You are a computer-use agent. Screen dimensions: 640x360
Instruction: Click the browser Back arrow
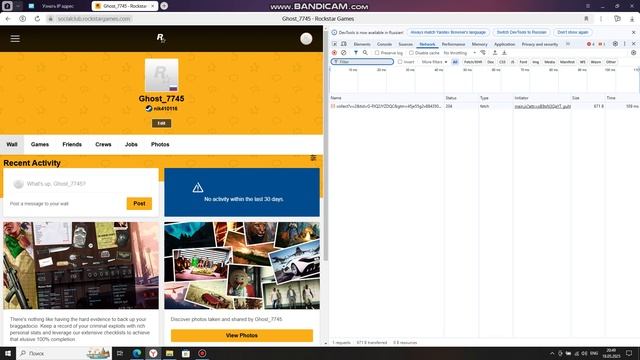8,19
